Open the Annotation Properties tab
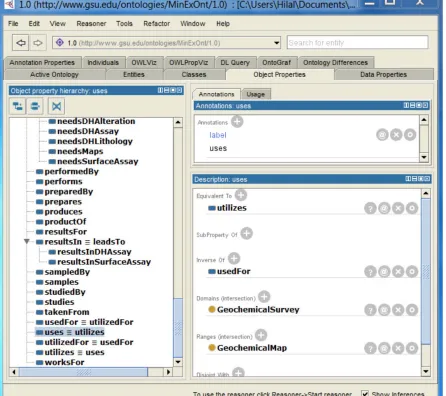Screen dimensions: 446x396 pos(42,63)
